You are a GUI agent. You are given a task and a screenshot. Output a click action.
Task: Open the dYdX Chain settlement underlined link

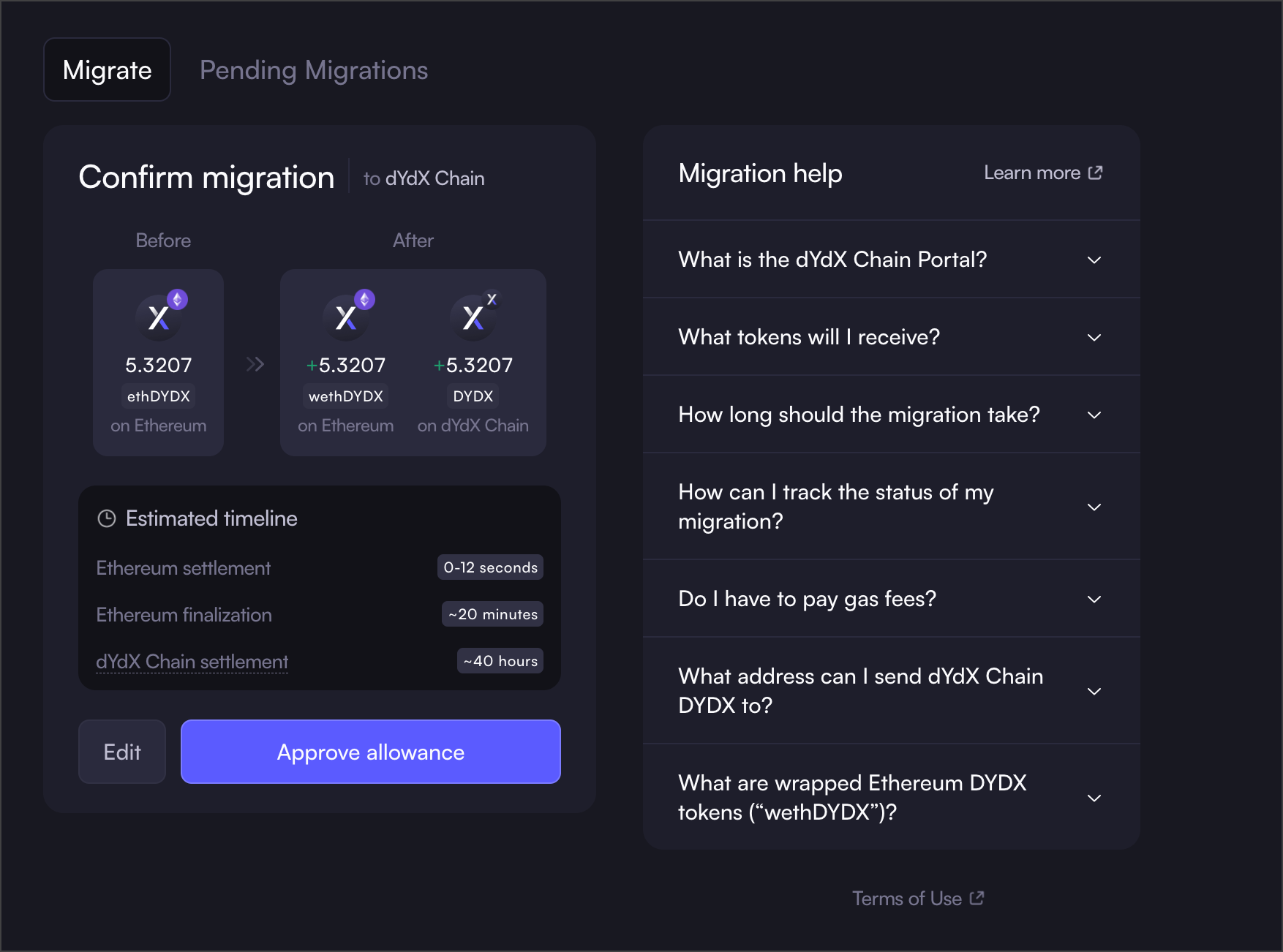coord(192,662)
